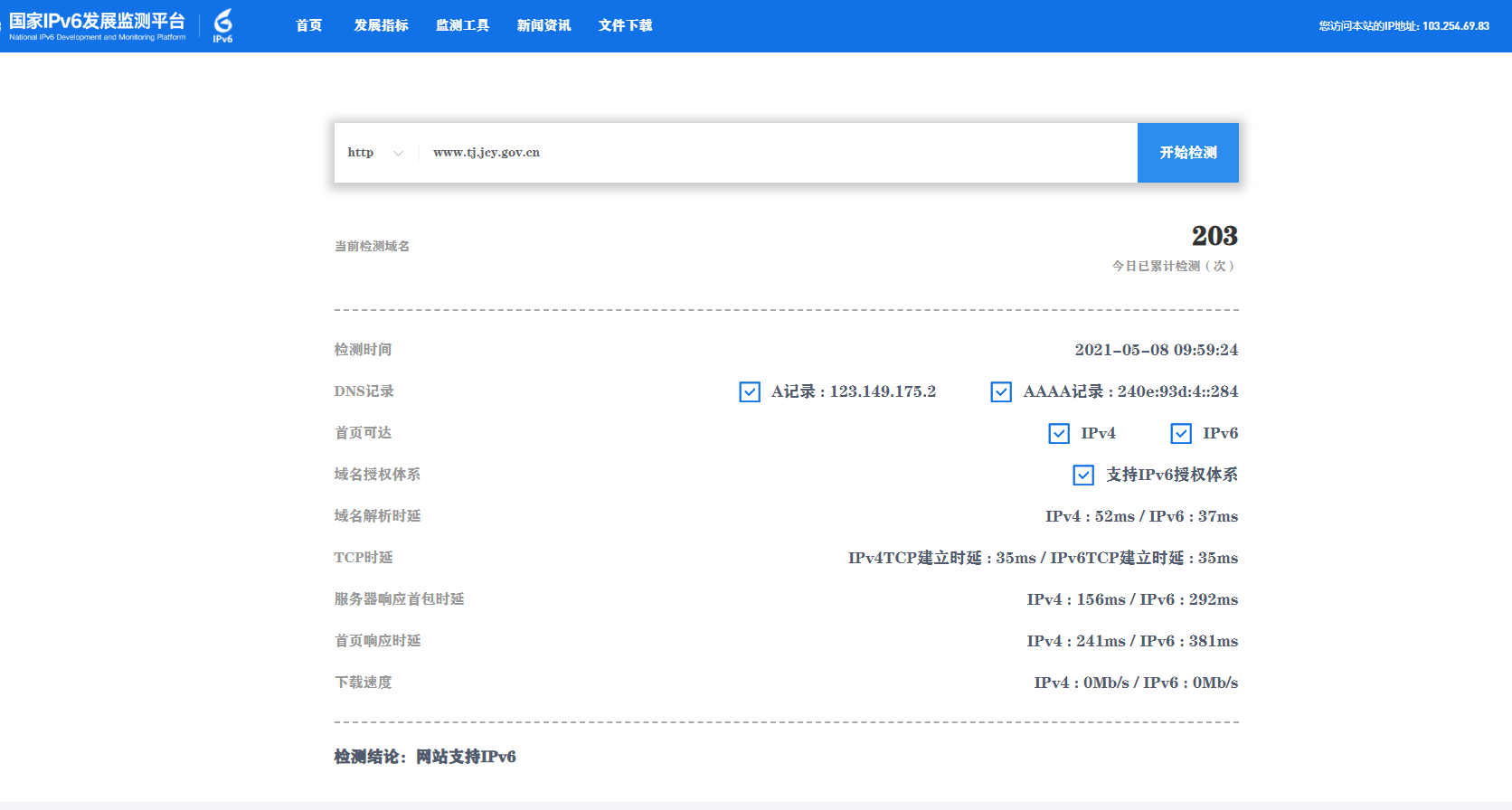
Task: Click the IPv6 logo icon in header
Action: pos(222,25)
